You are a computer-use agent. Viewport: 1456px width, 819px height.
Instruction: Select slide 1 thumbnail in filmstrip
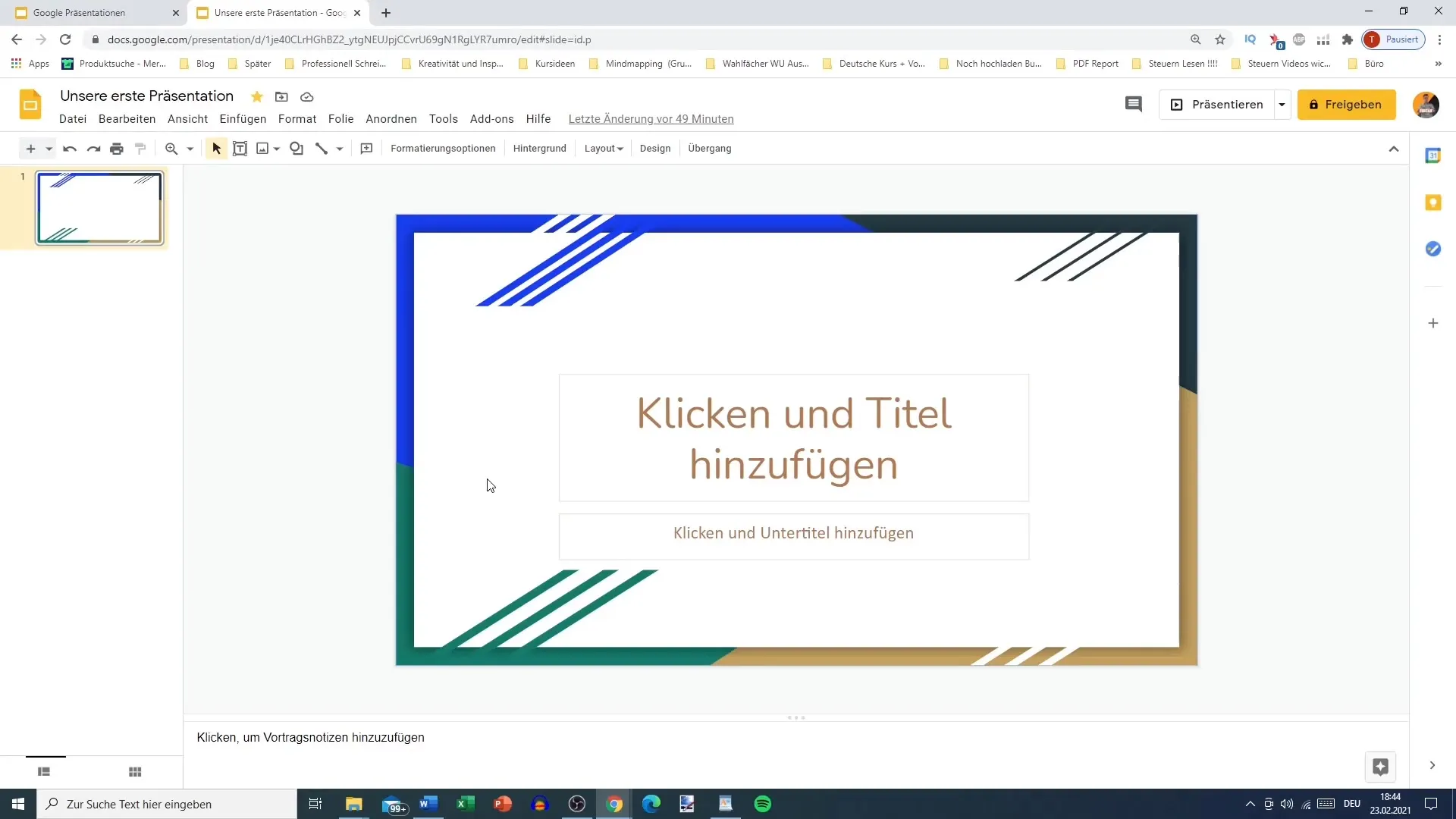coord(99,208)
